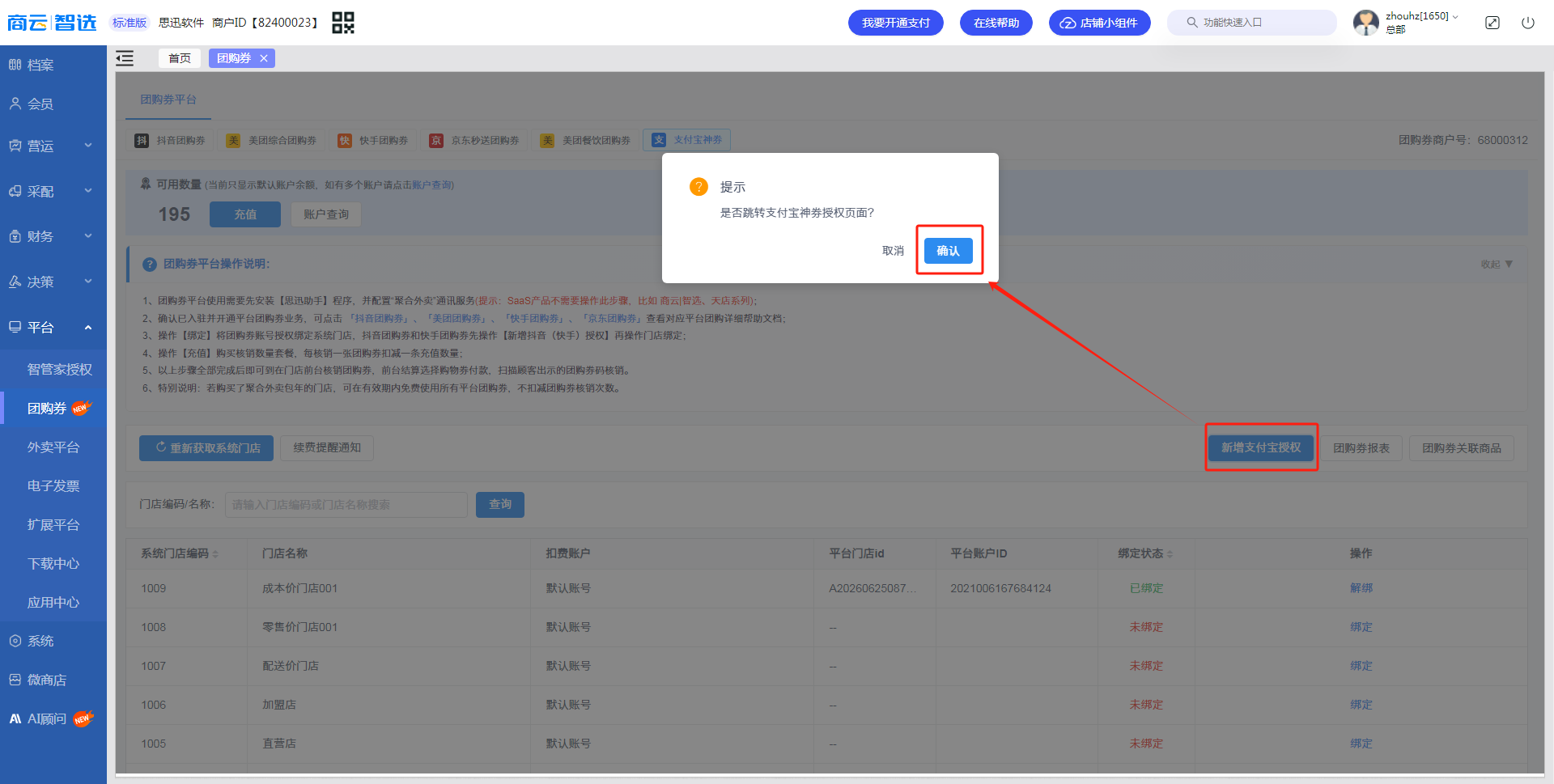This screenshot has width=1554, height=784.
Task: Confirm the dialog with 确认
Action: (x=949, y=251)
